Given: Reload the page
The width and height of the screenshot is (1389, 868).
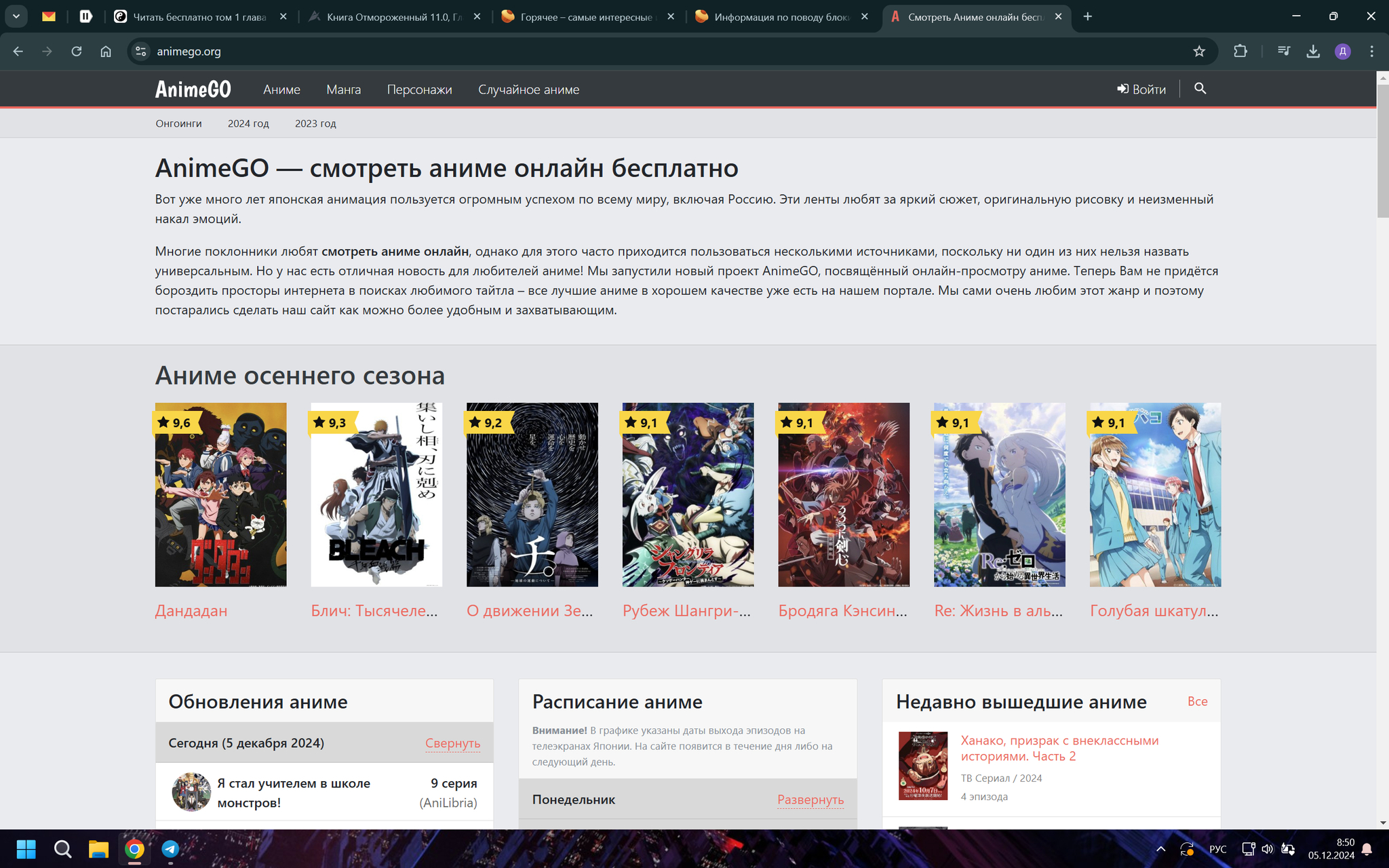Looking at the screenshot, I should pyautogui.click(x=77, y=52).
